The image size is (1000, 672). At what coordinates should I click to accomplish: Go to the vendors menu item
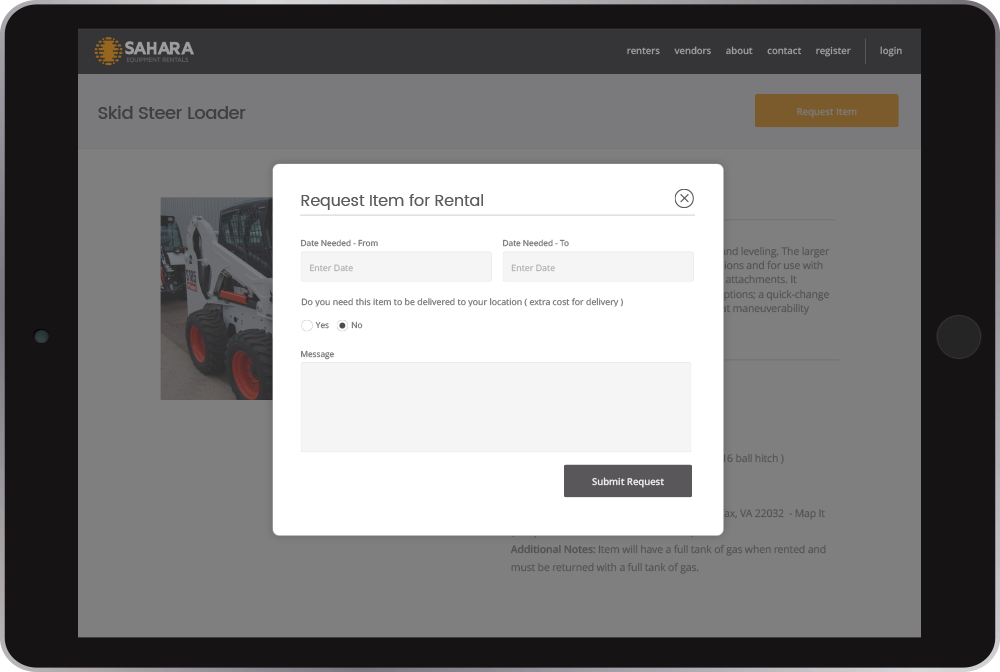coord(692,51)
